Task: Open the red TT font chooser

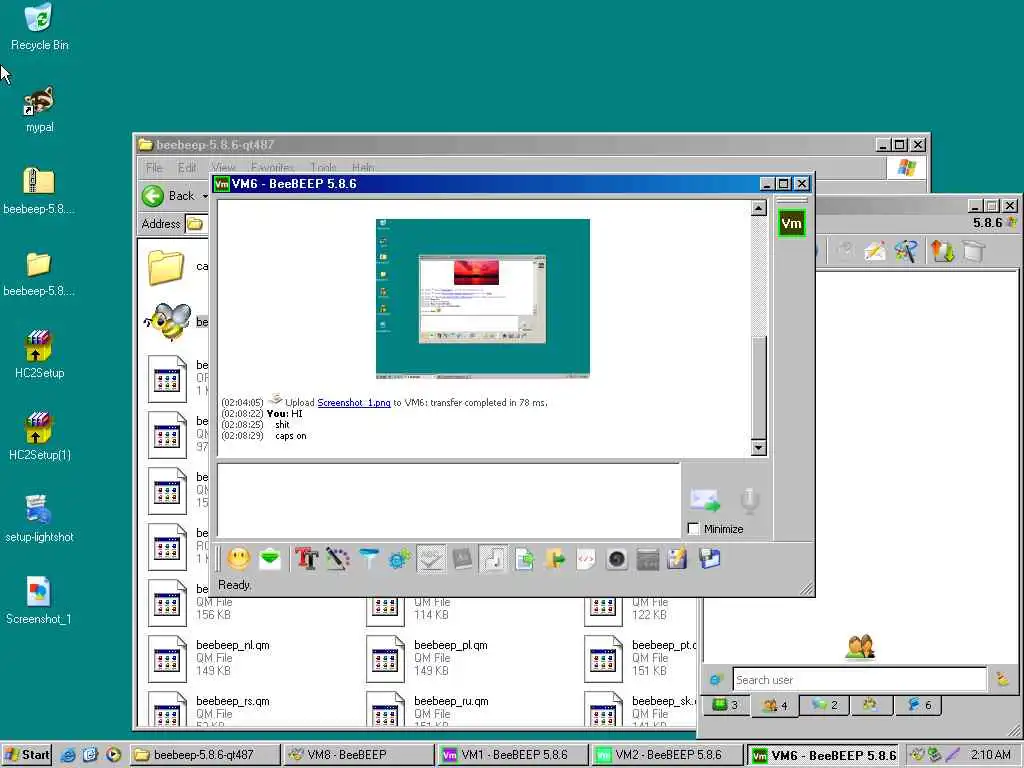Action: point(306,559)
